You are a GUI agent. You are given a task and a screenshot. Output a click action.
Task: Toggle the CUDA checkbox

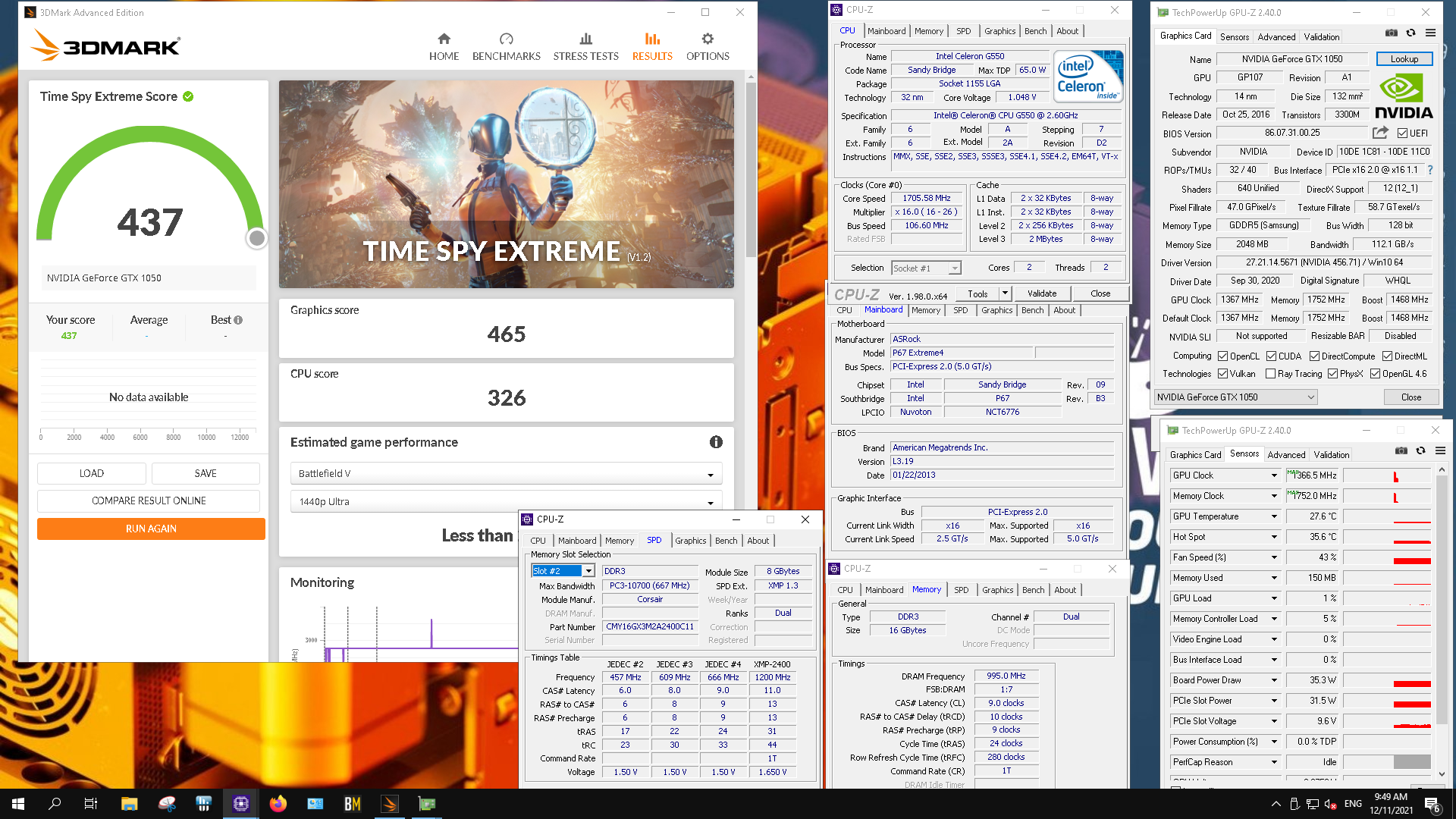[x=1271, y=356]
